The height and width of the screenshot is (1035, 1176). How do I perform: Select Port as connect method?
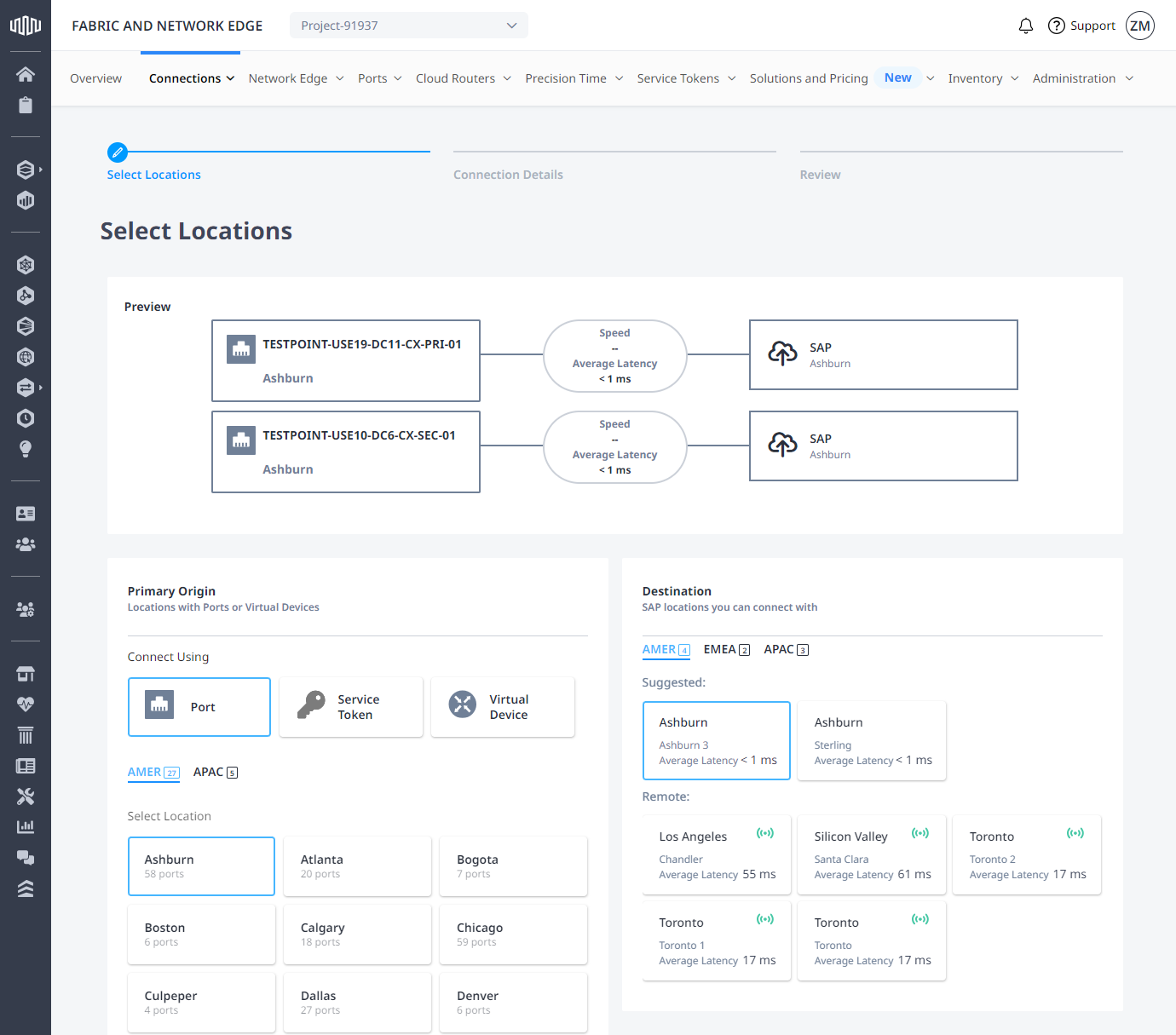199,707
